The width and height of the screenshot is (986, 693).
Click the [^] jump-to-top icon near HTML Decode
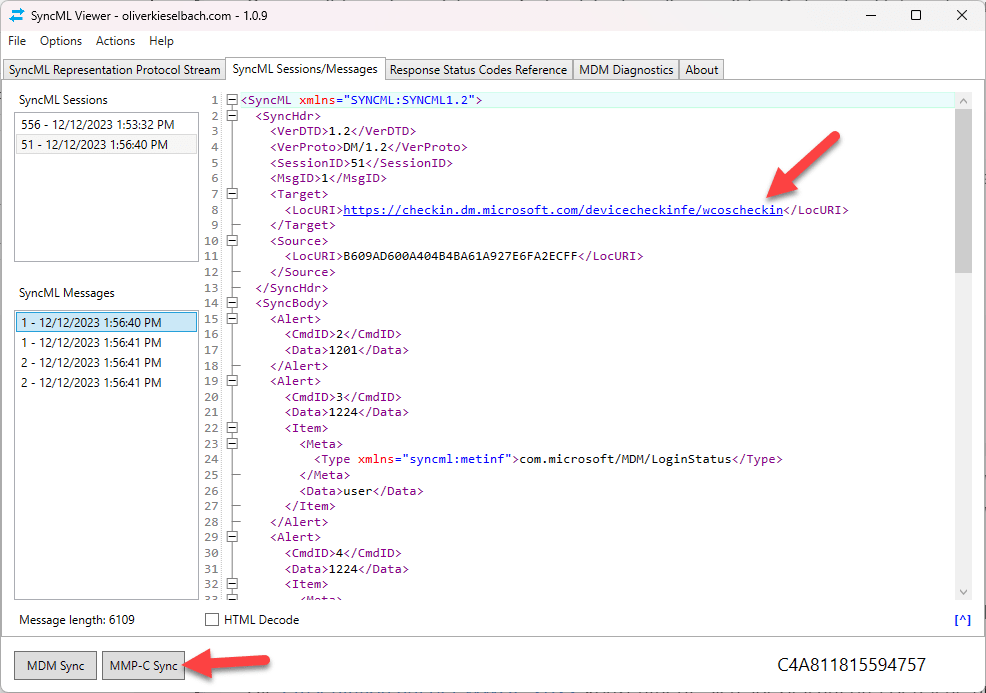point(962,619)
